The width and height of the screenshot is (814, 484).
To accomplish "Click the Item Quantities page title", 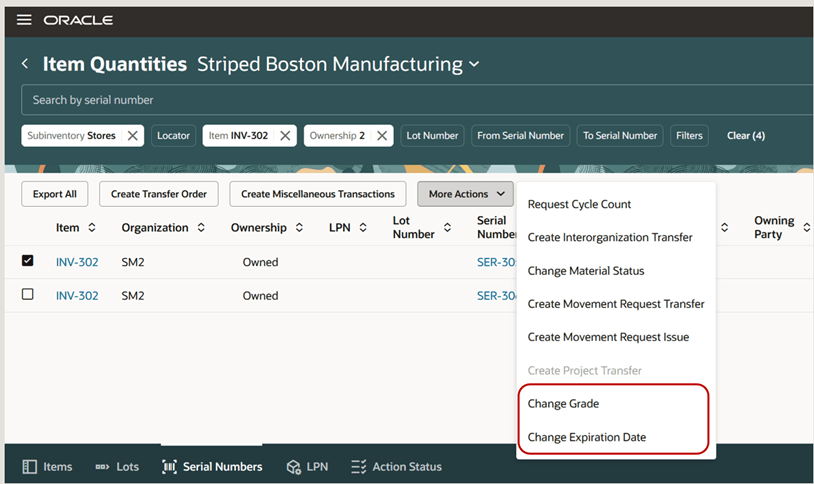I will 115,64.
